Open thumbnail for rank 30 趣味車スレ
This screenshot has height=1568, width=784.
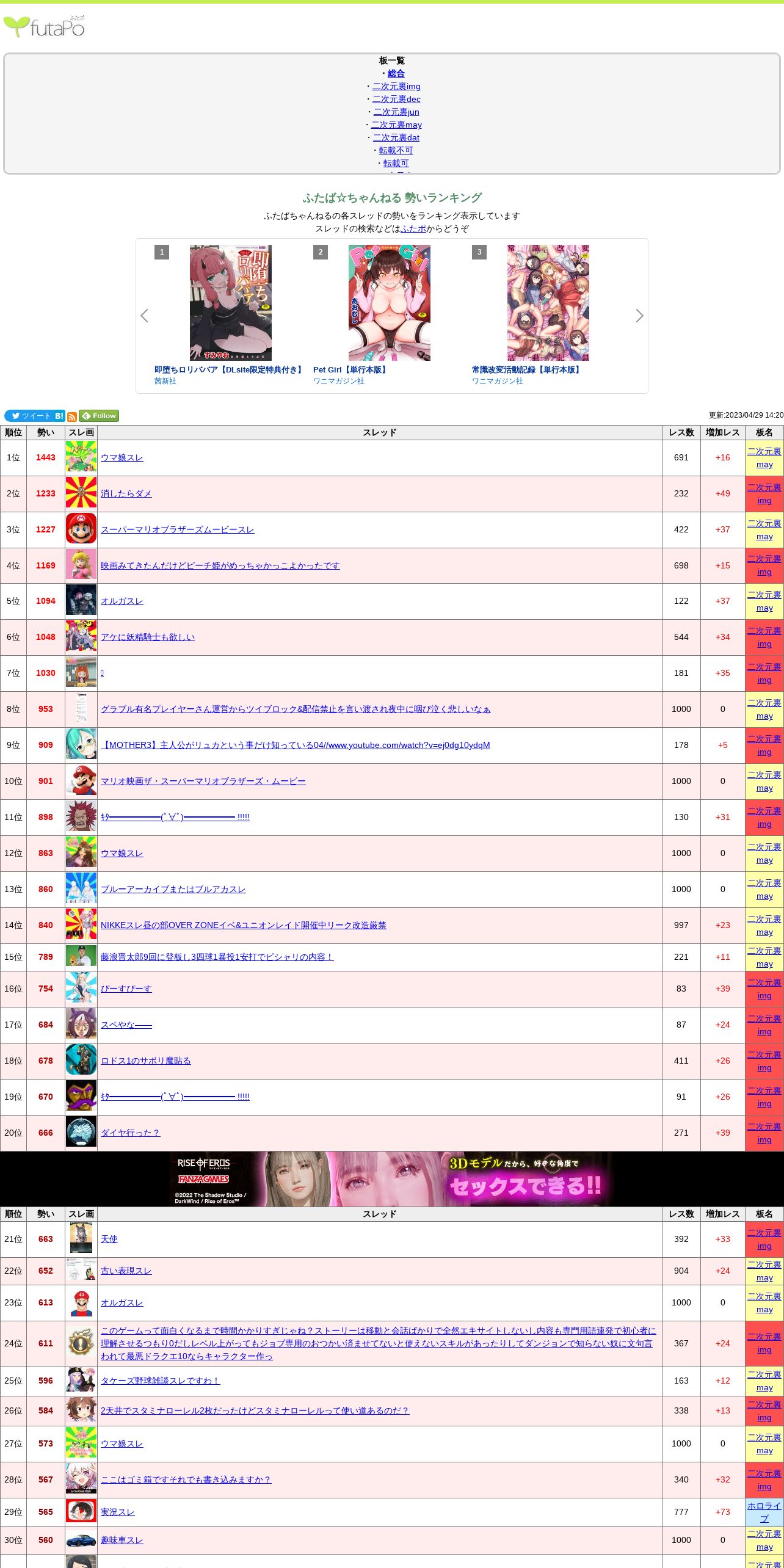(x=81, y=1540)
